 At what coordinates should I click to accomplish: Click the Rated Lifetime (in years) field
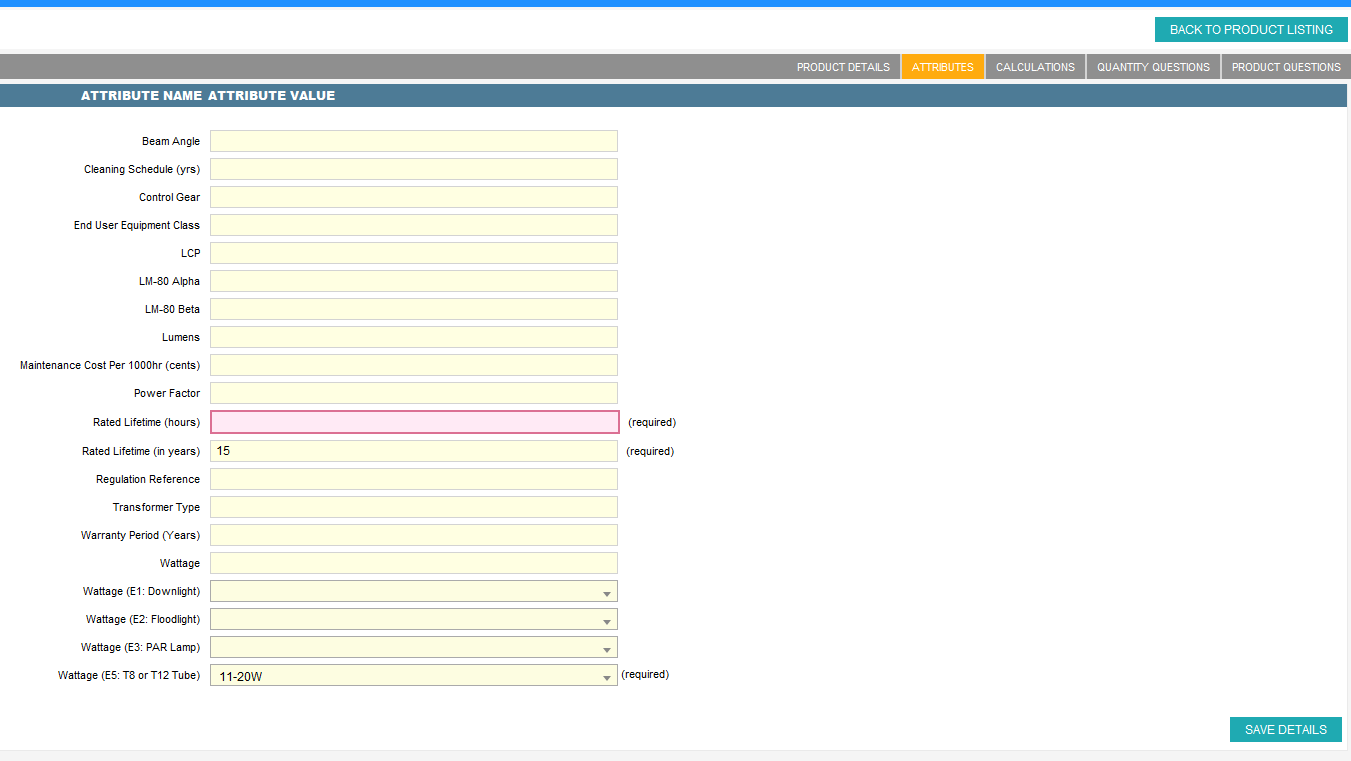(413, 451)
